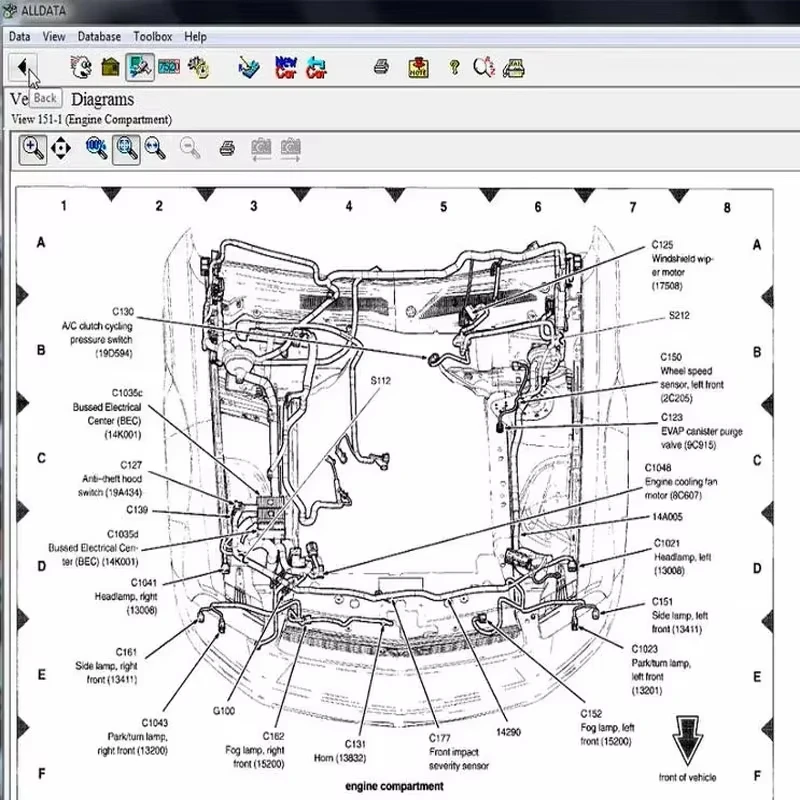Viewport: 800px width, 800px height.
Task: Activate the Pan navigation tool
Action: point(61,148)
